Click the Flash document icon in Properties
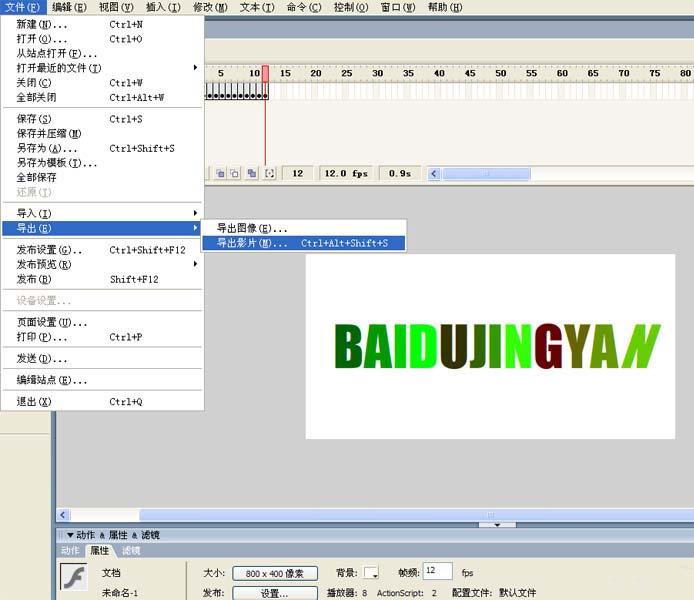Screen dimensions: 694x600 (73, 577)
